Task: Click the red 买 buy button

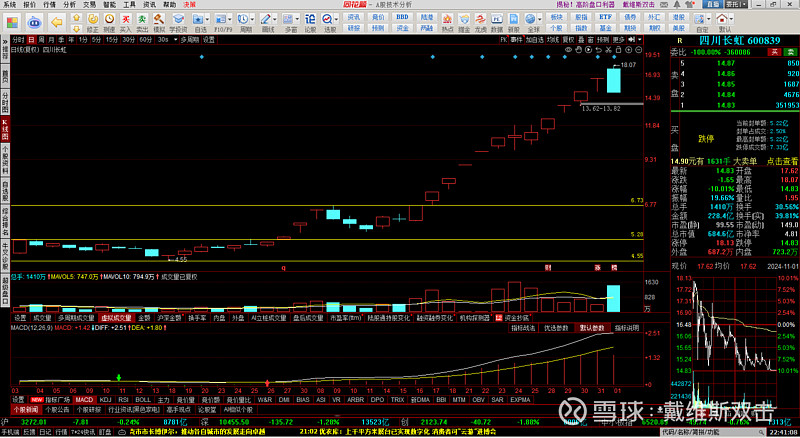Action: pos(775,52)
